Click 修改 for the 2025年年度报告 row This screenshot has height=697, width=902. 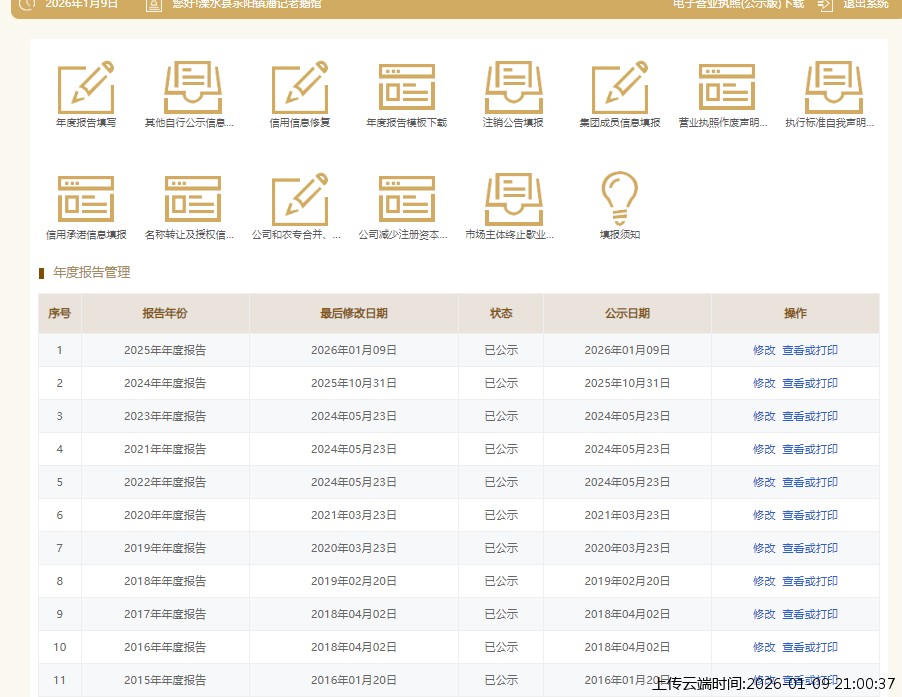[764, 350]
